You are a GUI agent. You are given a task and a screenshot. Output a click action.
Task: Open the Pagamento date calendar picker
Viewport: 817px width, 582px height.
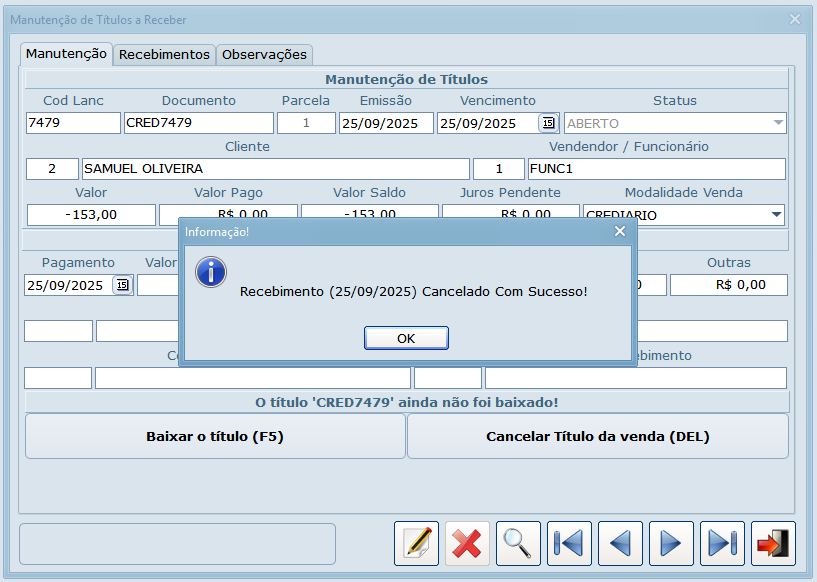(x=122, y=285)
